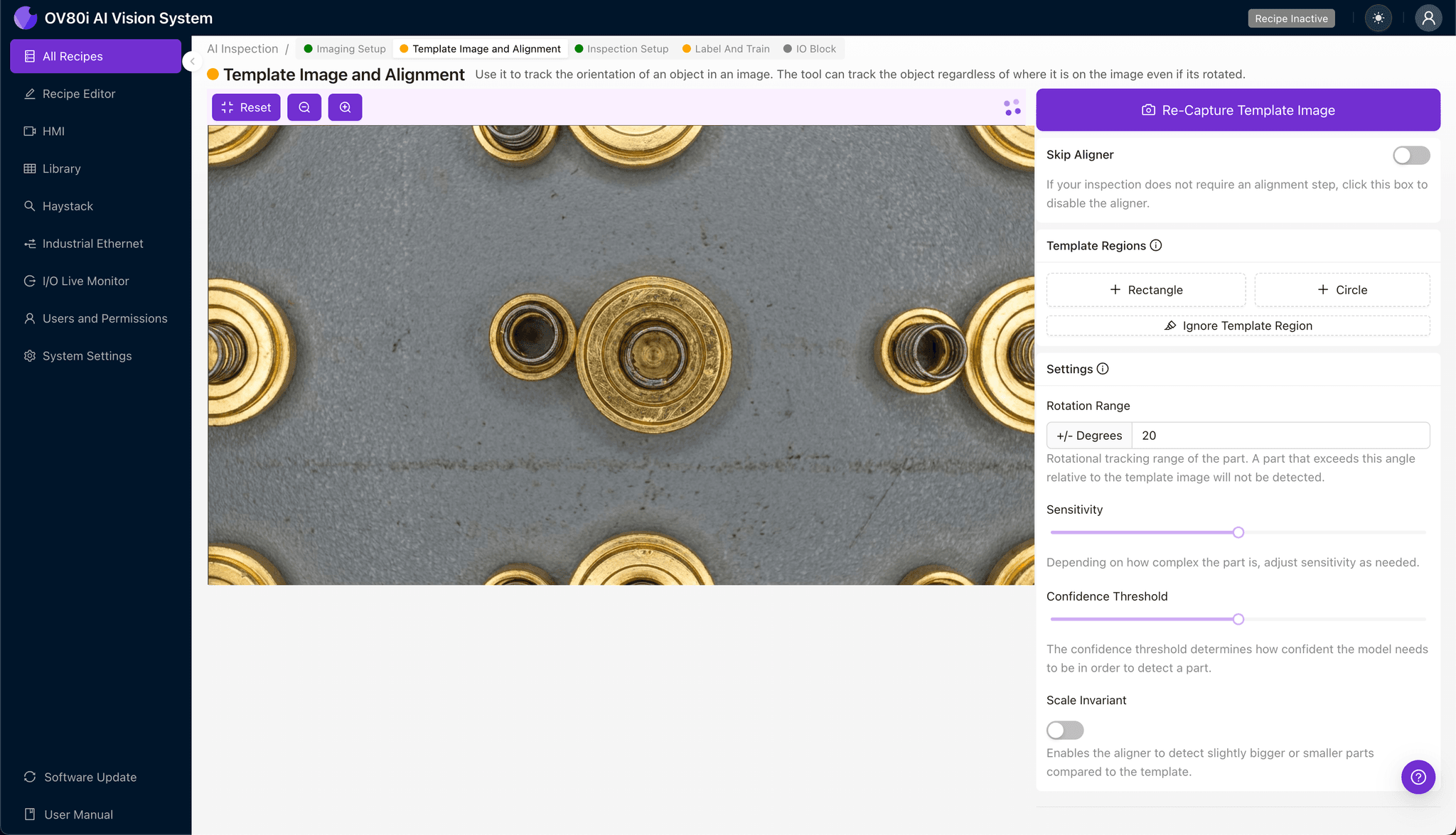Go to the Label And Train tab
Screen dimensions: 1456x835
coord(726,49)
